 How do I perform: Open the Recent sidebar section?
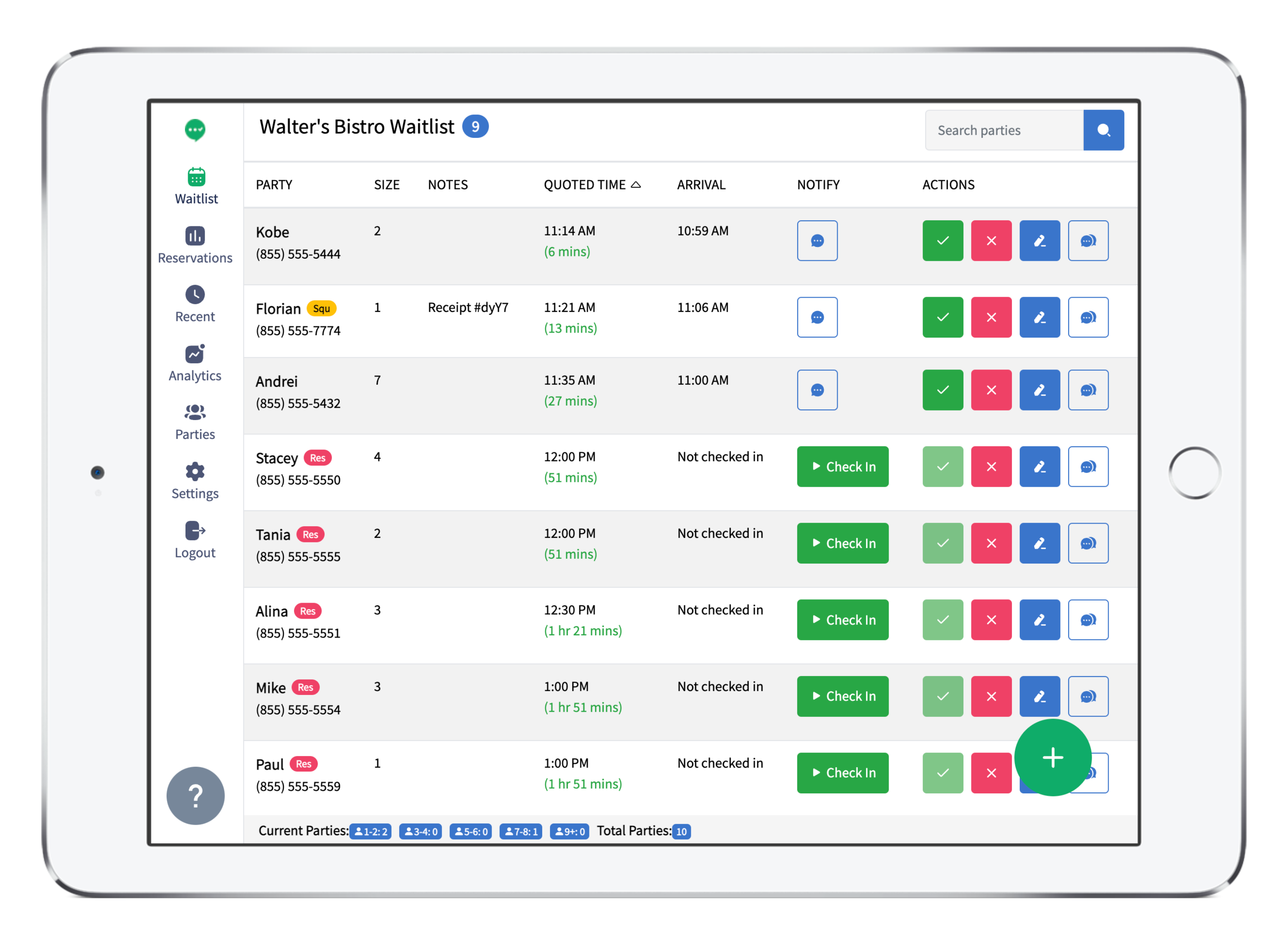195,304
